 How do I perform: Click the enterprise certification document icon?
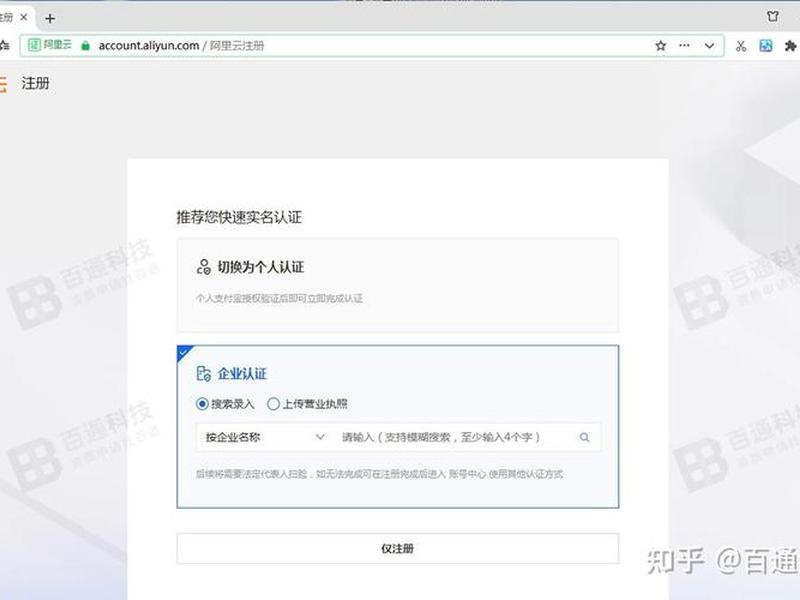[204, 373]
